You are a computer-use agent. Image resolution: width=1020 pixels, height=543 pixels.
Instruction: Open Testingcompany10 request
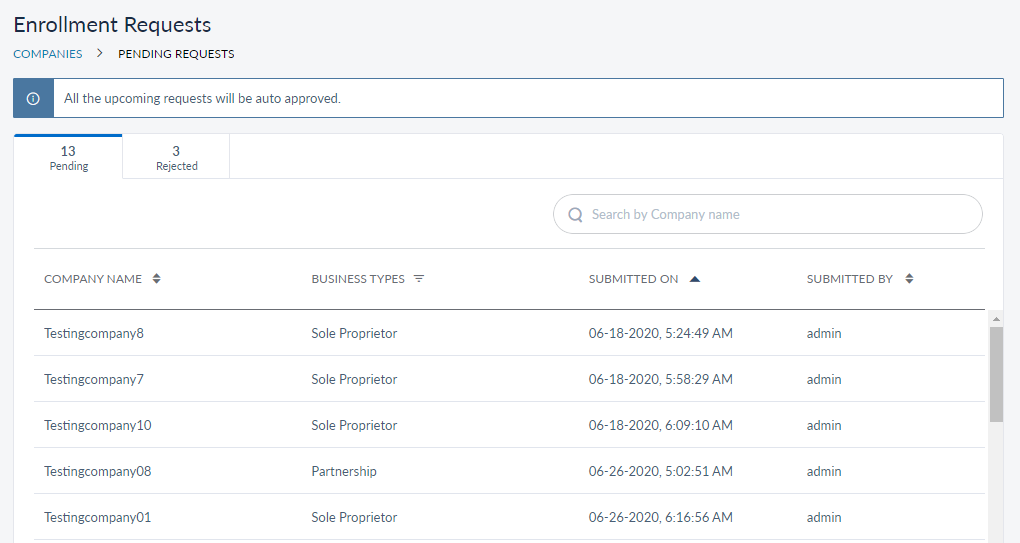(98, 425)
